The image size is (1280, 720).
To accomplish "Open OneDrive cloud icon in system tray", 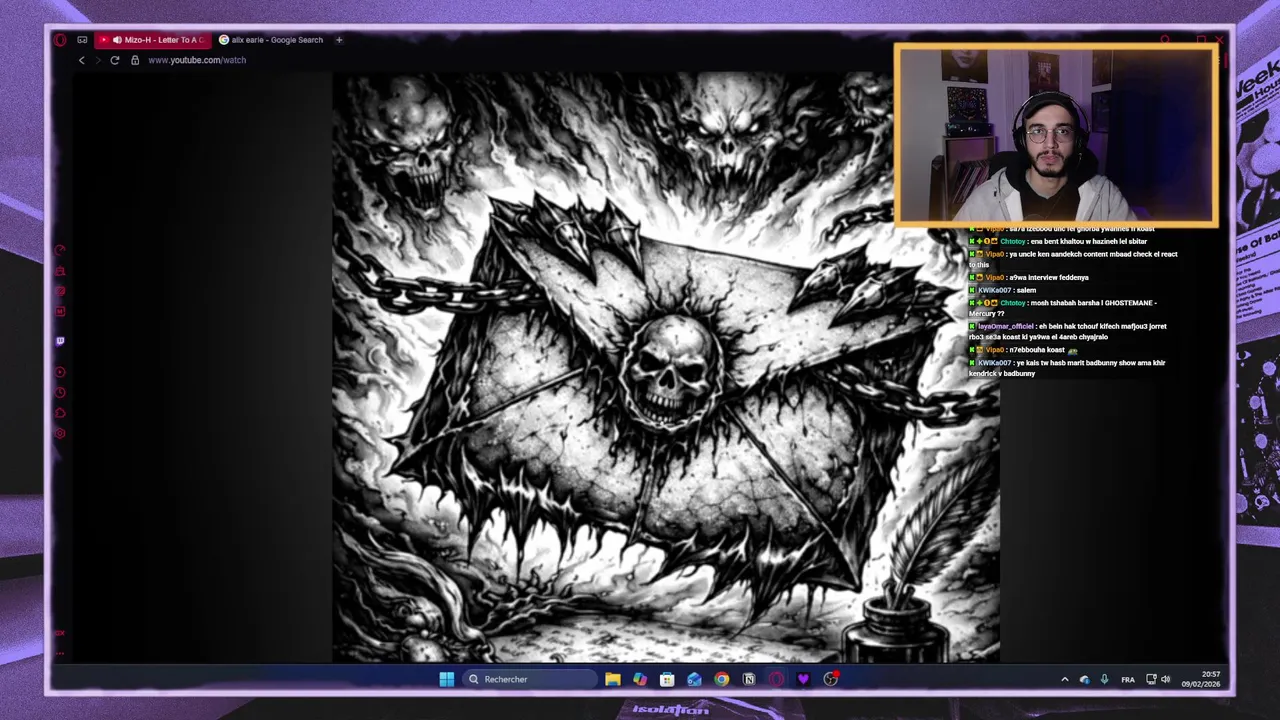I will click(x=1085, y=680).
